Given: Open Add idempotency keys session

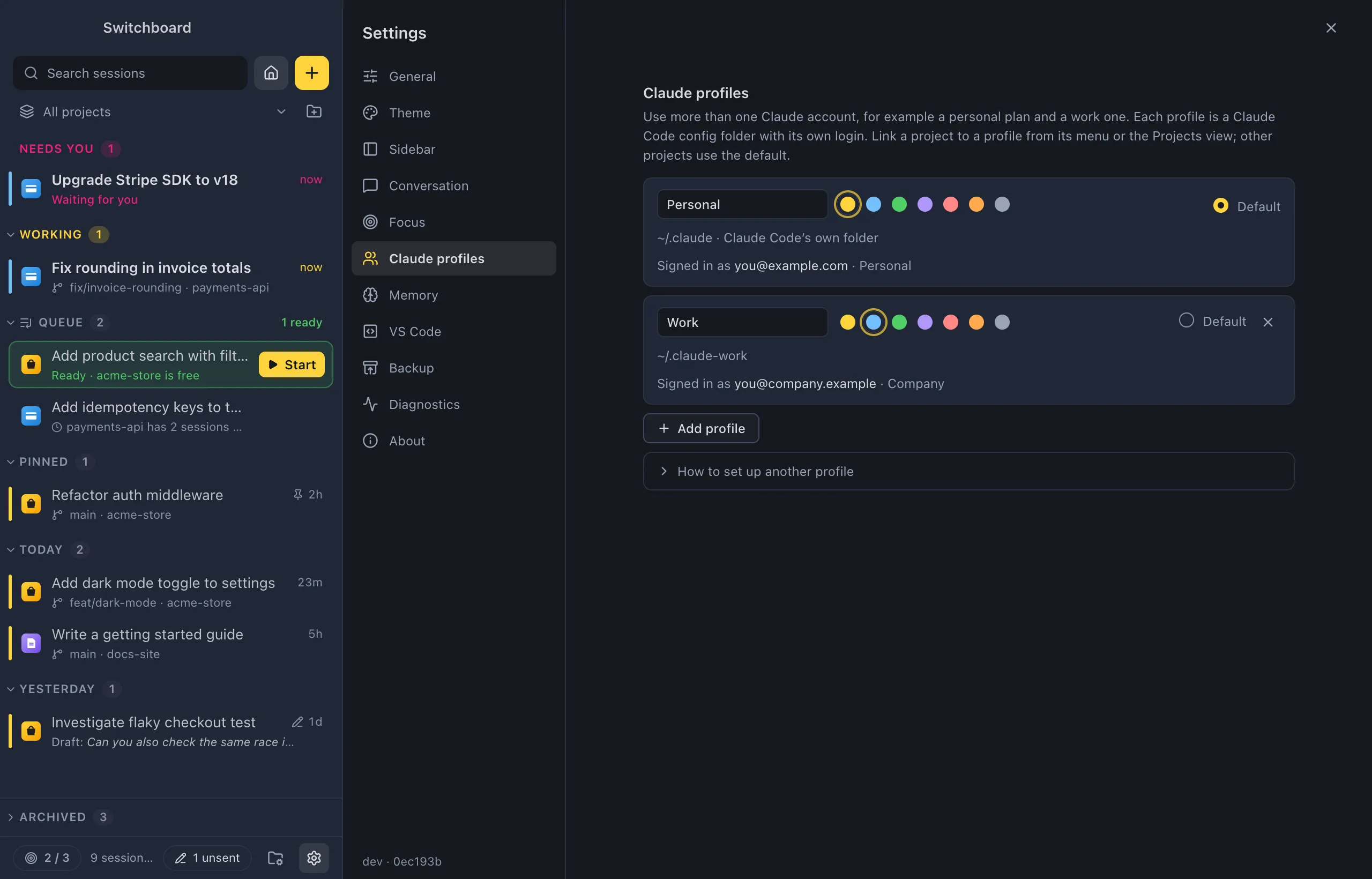Looking at the screenshot, I should click(x=170, y=416).
